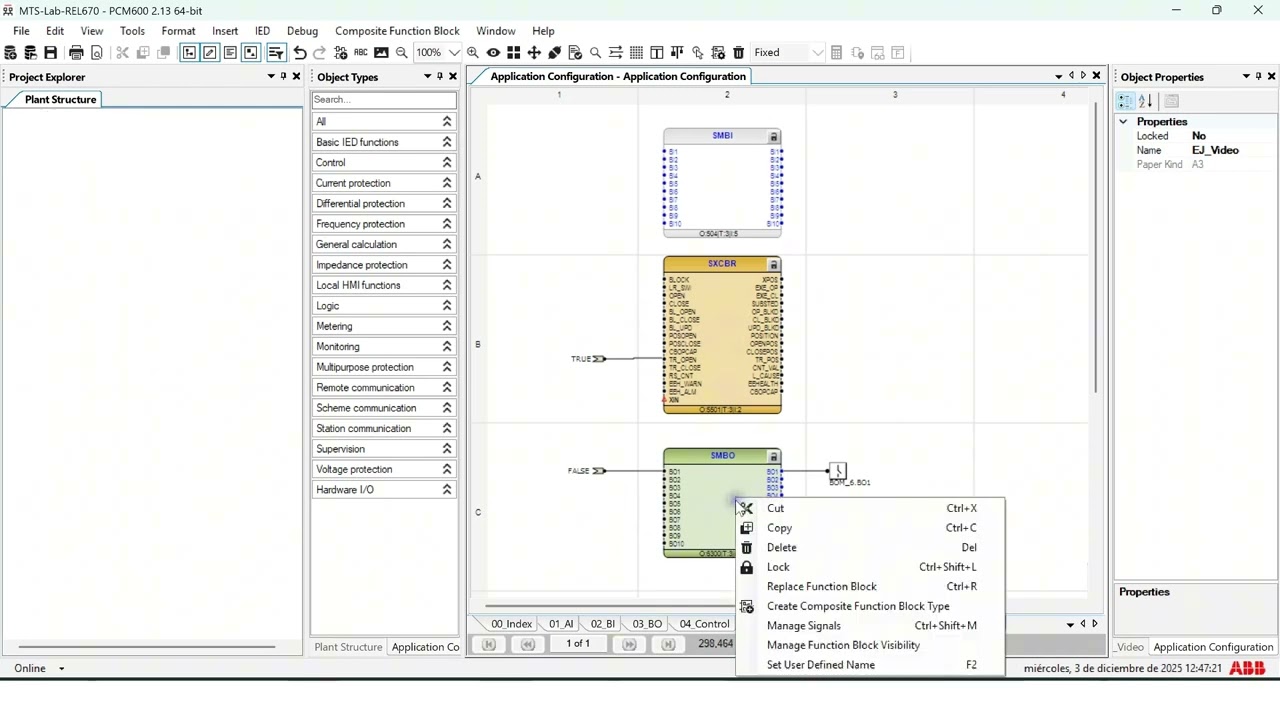
Task: Click lock icon on SMBI block
Action: [773, 137]
